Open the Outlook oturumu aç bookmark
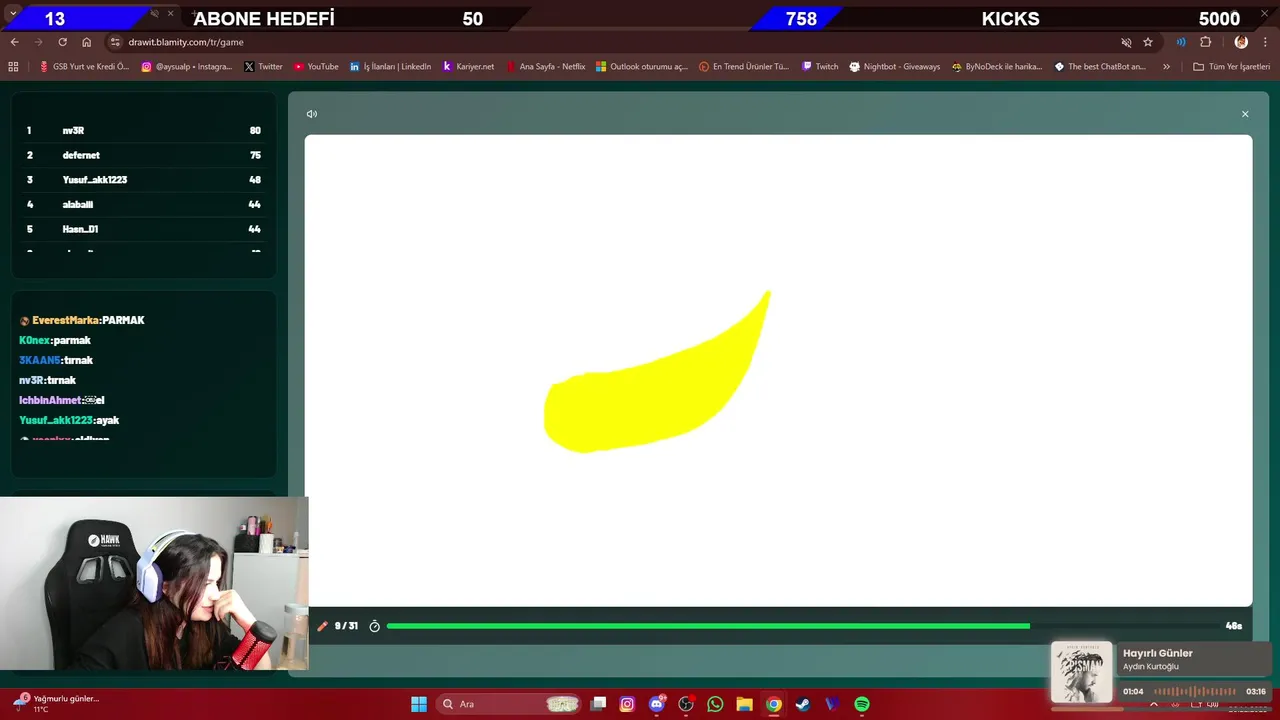 click(x=642, y=67)
